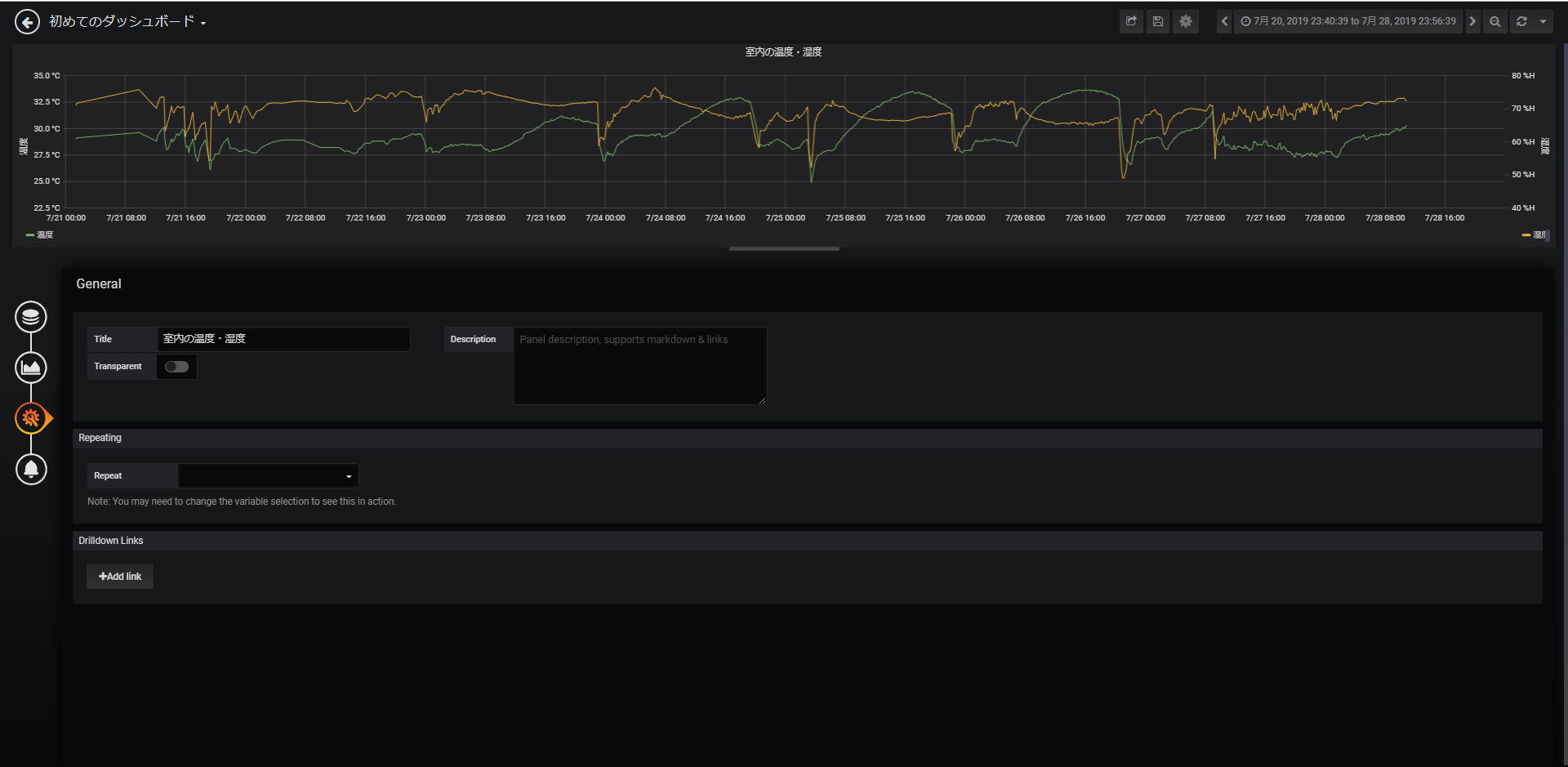This screenshot has width=1568, height=767.
Task: Save the dashboard with floppy disk icon
Action: pyautogui.click(x=1158, y=21)
